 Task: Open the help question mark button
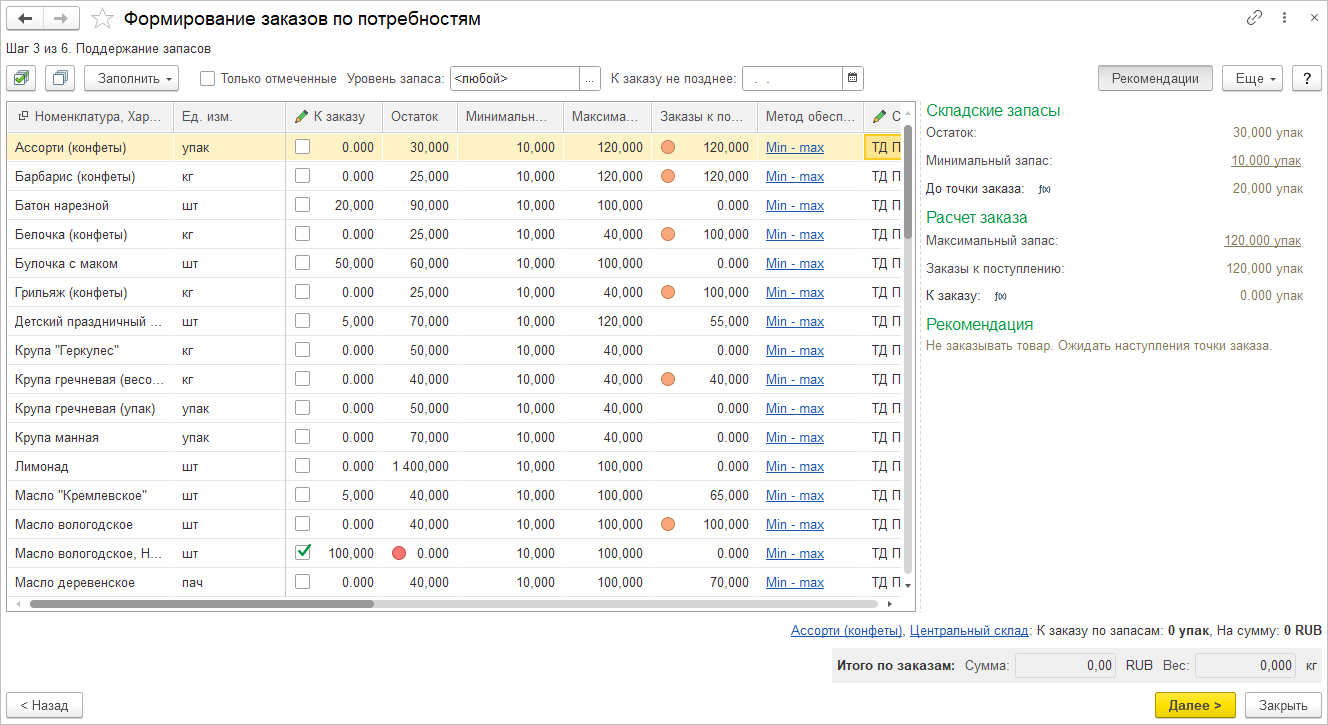point(1306,78)
